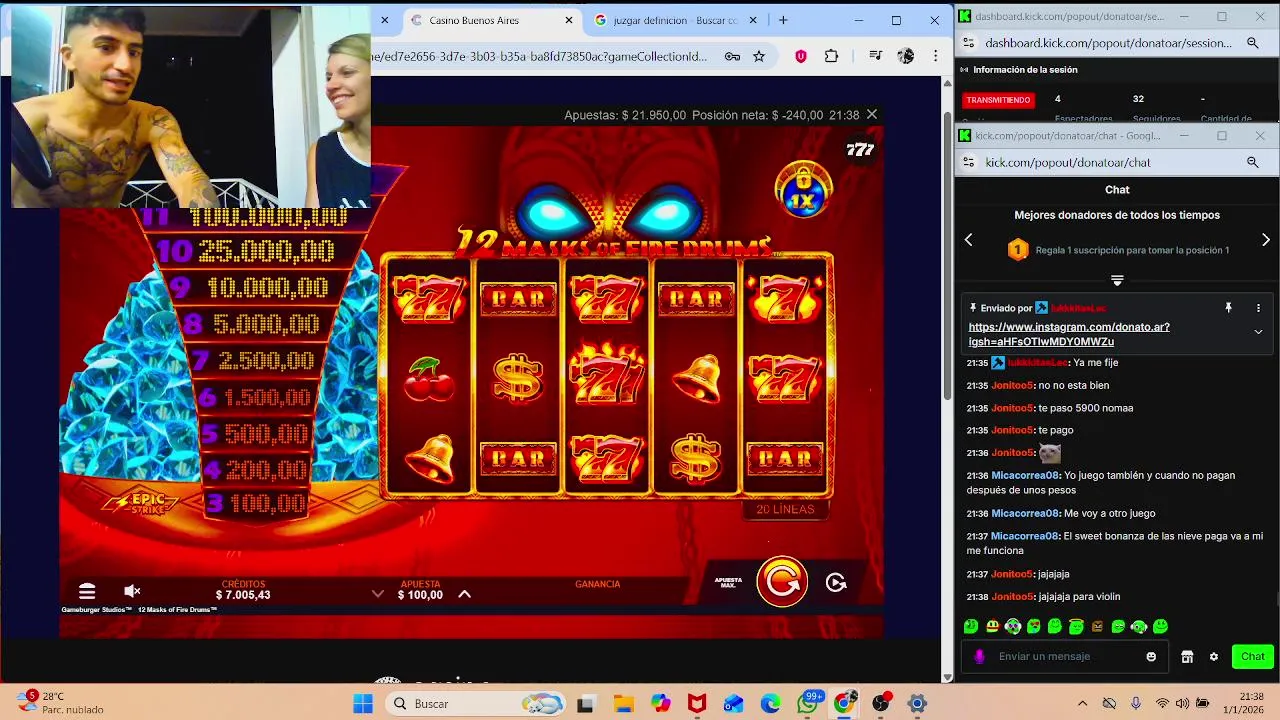Click the Transmitiendo status badge
Image resolution: width=1280 pixels, height=720 pixels.
999,100
